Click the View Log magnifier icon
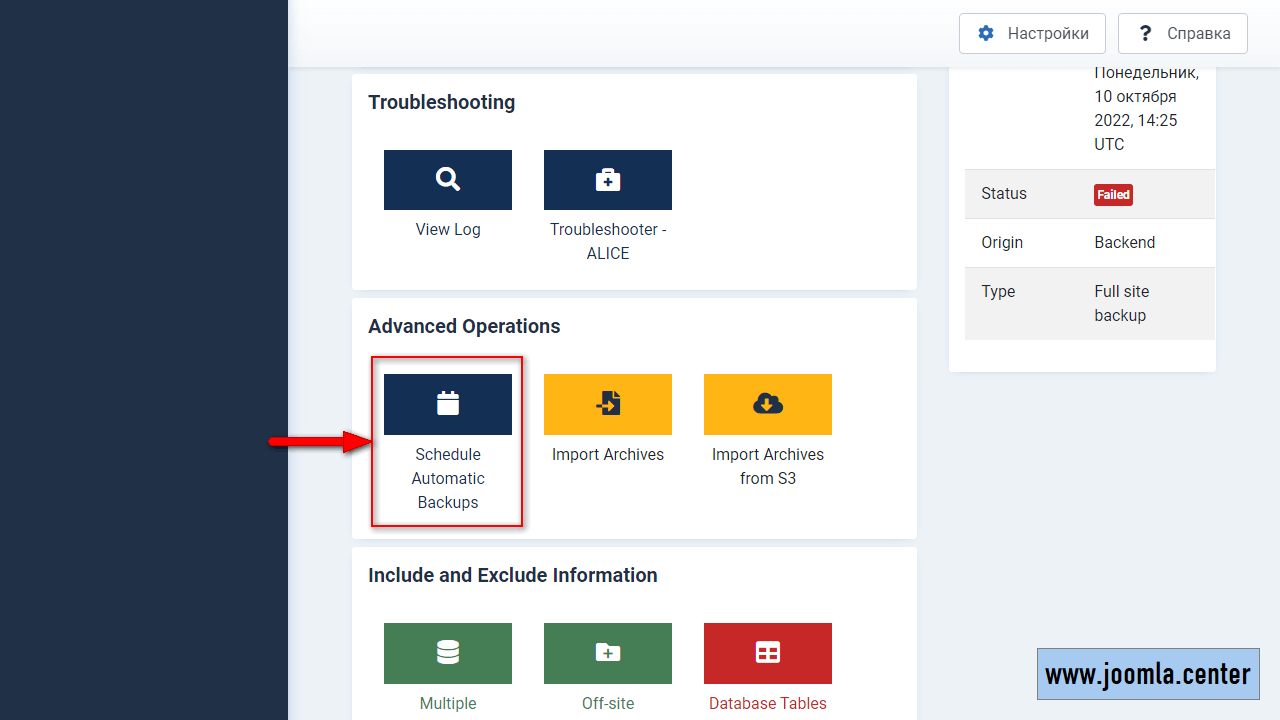Image resolution: width=1280 pixels, height=720 pixels. point(448,180)
